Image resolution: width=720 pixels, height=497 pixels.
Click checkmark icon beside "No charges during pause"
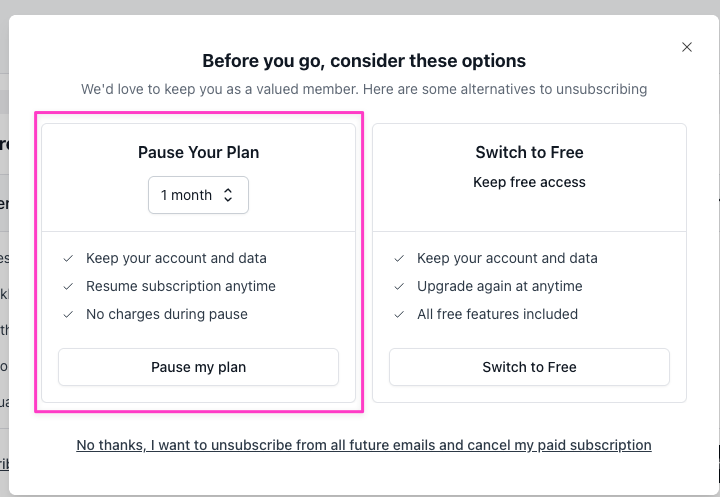tap(68, 314)
